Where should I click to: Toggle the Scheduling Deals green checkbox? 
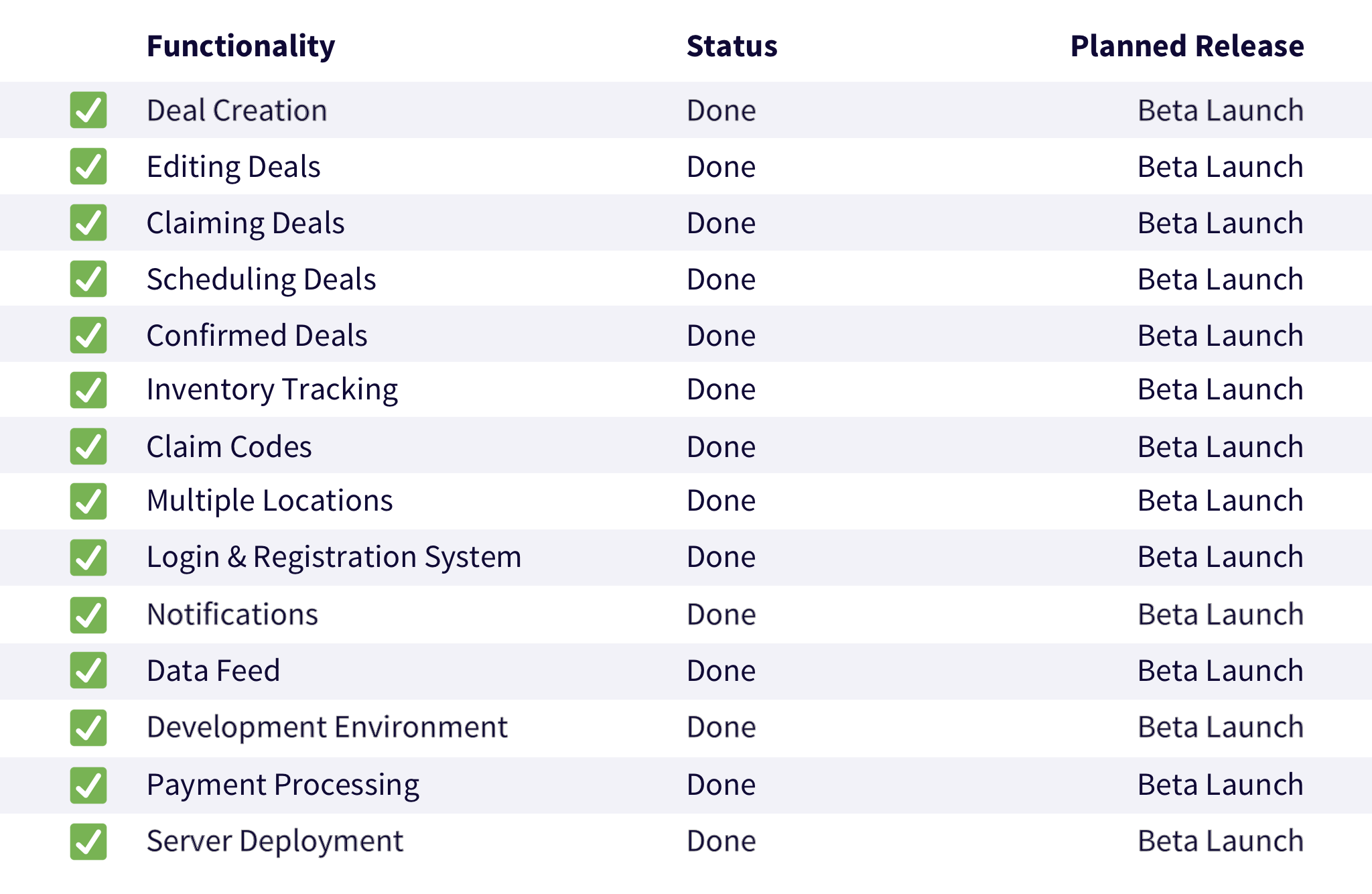click(x=88, y=279)
